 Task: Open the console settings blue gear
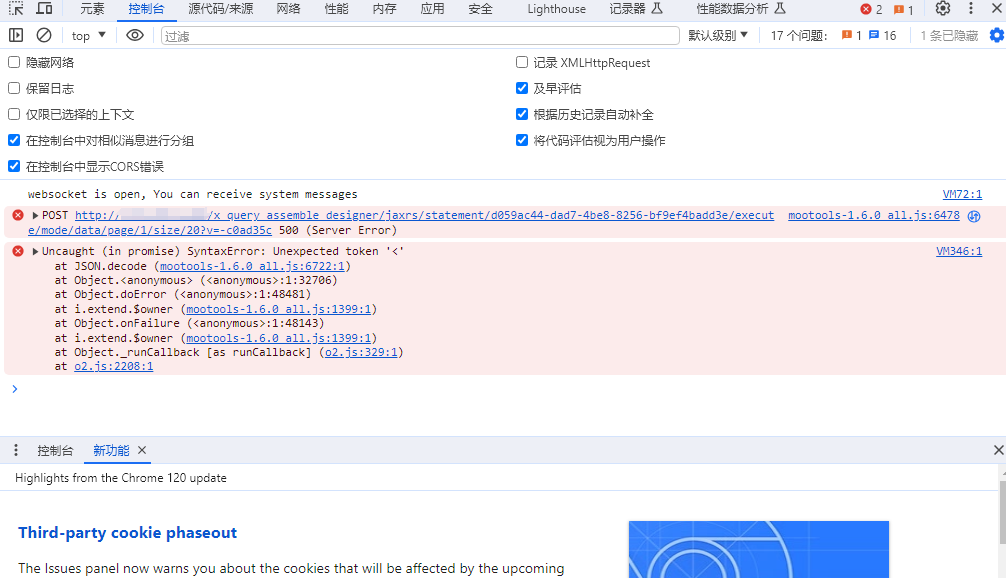(x=996, y=35)
